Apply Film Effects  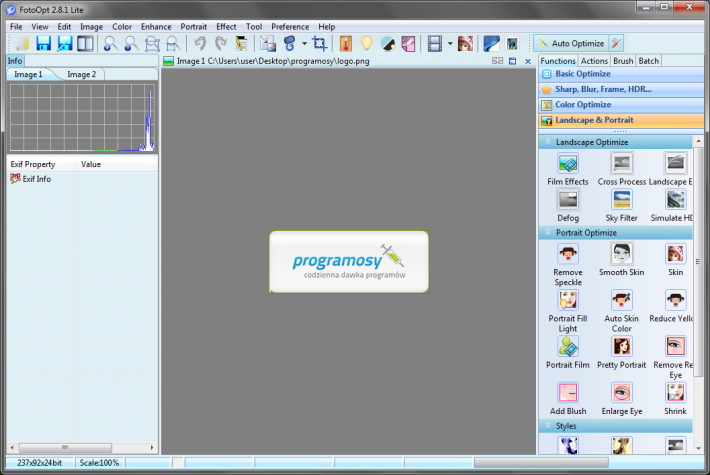pyautogui.click(x=568, y=170)
